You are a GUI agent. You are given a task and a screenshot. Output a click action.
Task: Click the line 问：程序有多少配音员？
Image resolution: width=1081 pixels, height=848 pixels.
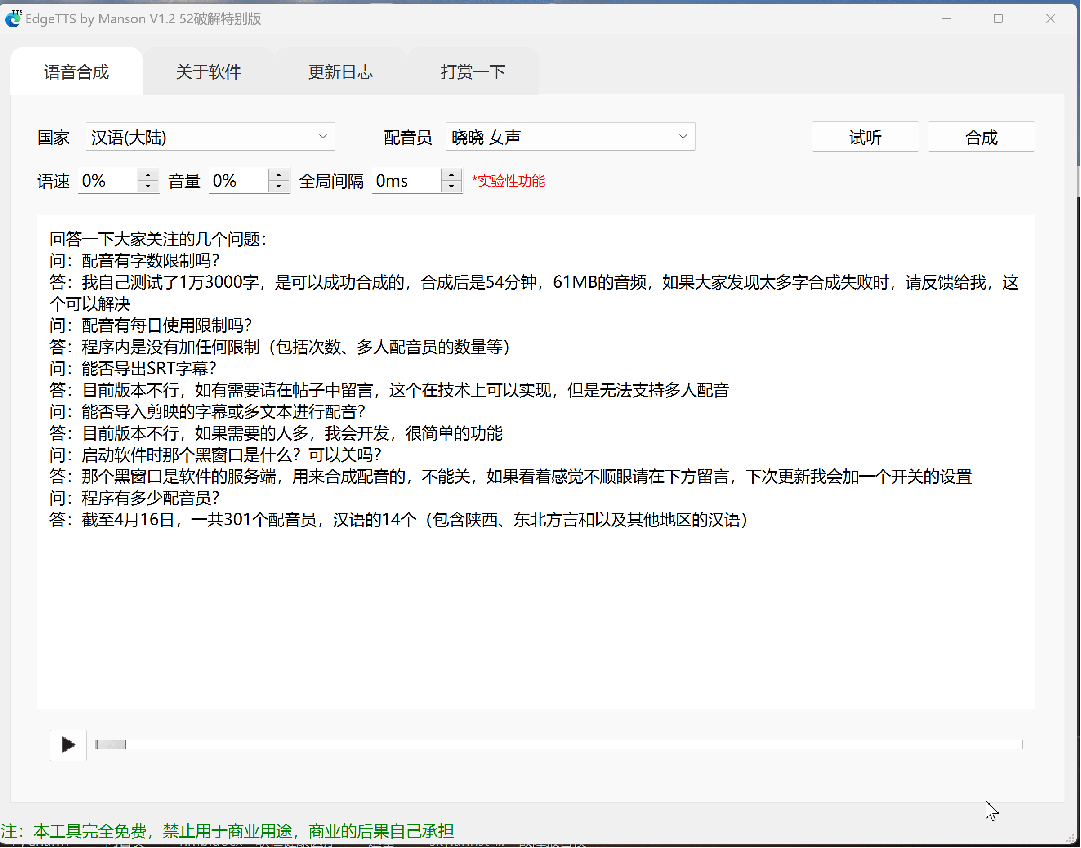click(x=134, y=498)
